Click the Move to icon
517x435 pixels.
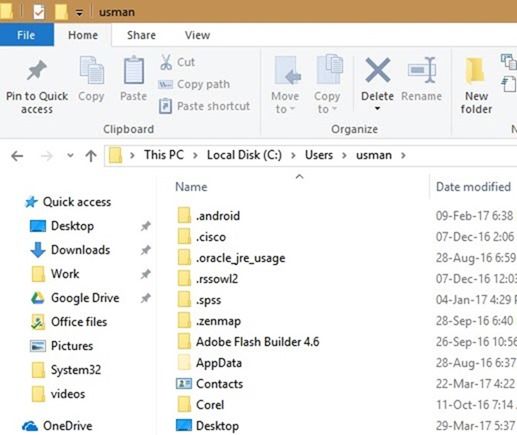287,71
